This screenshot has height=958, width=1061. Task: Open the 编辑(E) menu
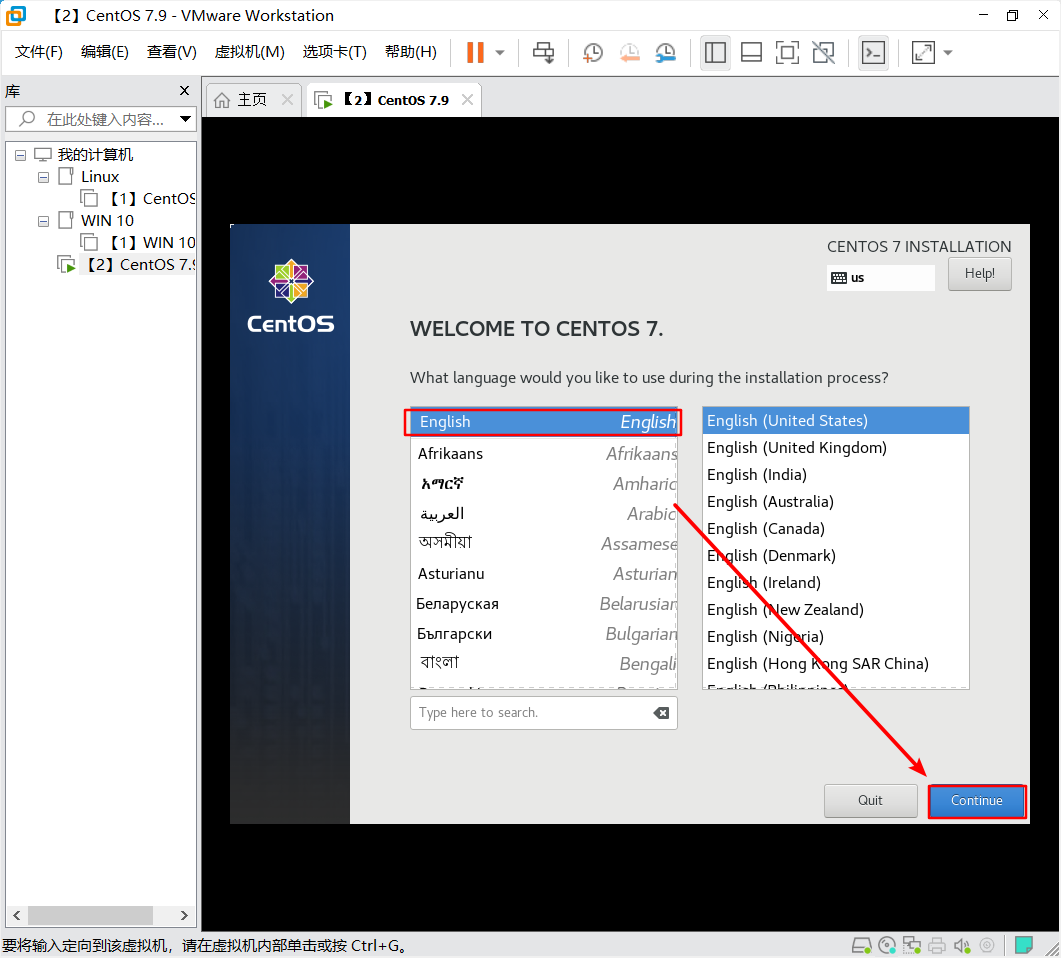pos(104,52)
